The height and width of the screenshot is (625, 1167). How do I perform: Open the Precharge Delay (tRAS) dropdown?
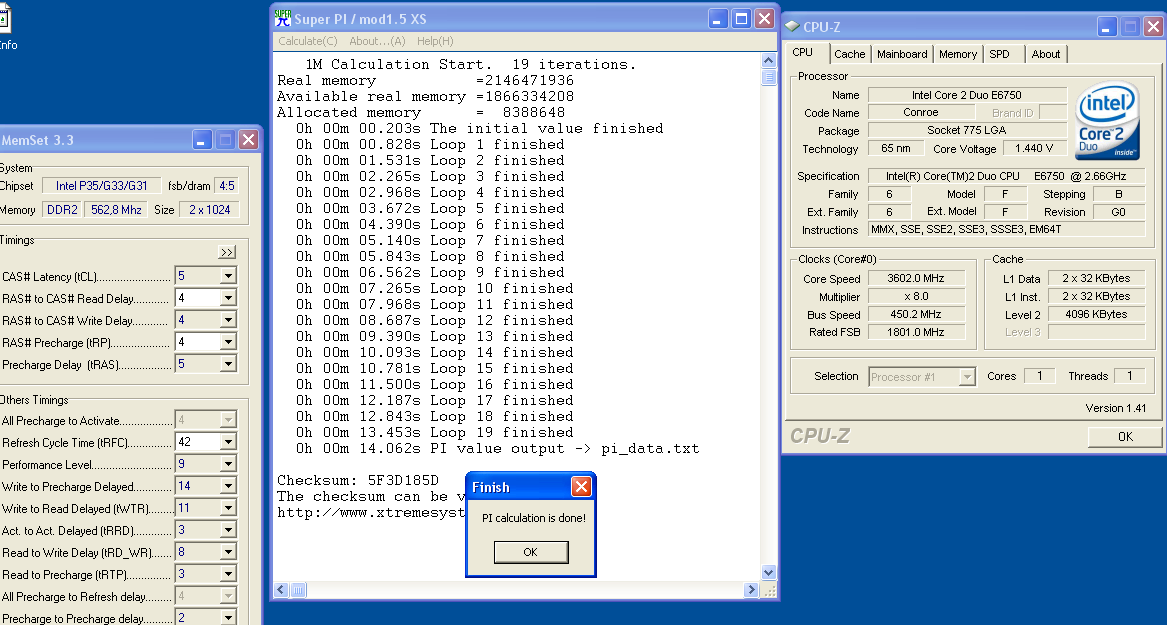[x=228, y=365]
